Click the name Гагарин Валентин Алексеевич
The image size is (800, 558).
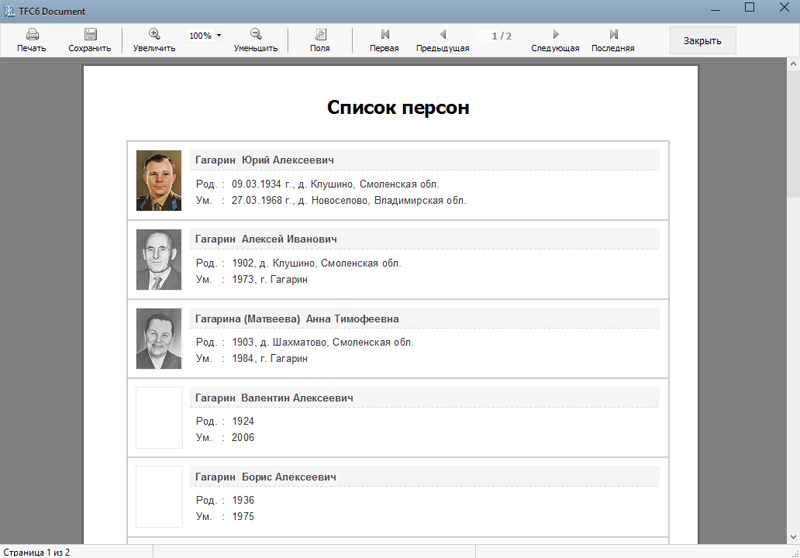[274, 398]
